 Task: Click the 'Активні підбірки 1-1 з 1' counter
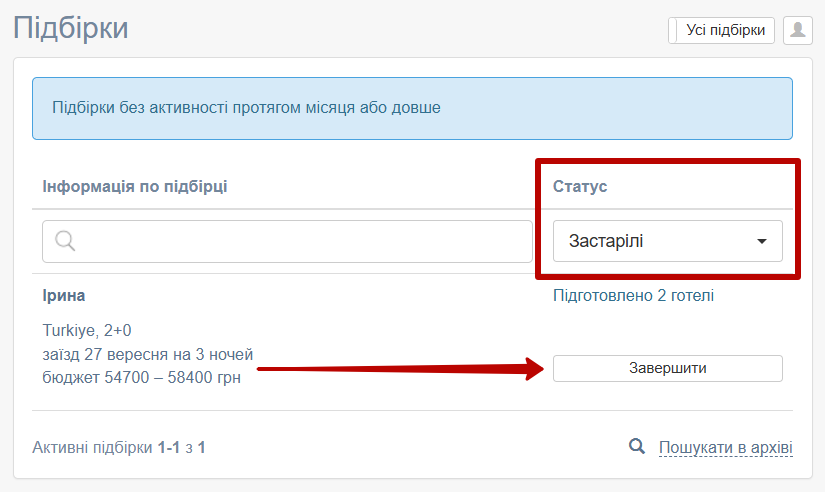point(118,447)
